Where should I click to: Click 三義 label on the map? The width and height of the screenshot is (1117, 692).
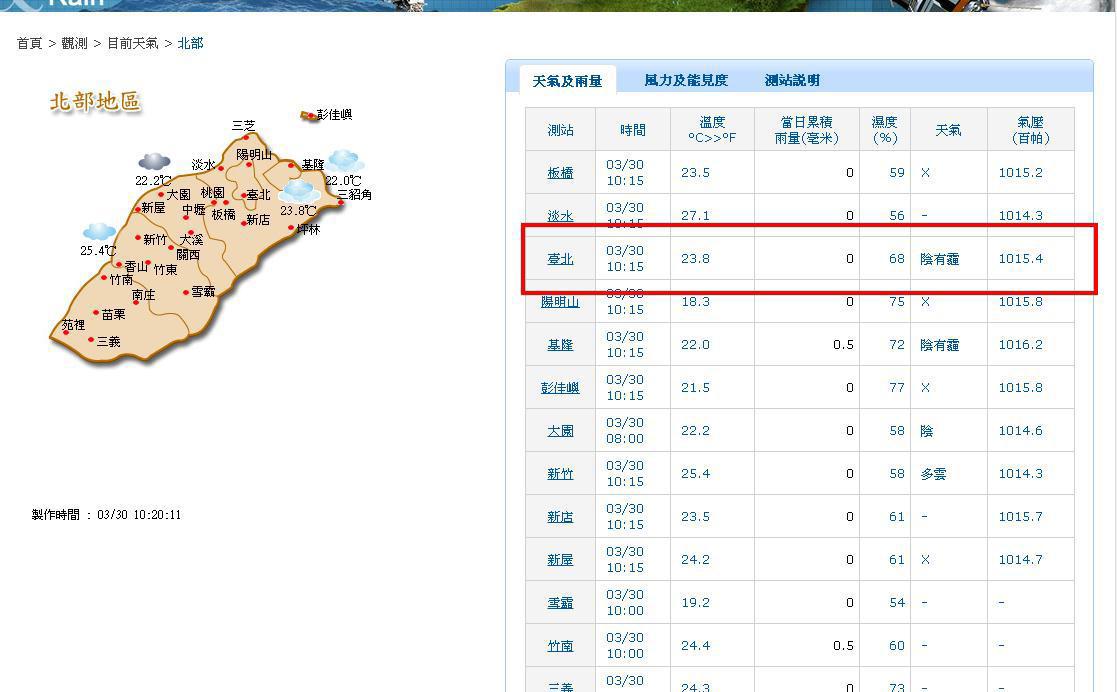point(108,341)
